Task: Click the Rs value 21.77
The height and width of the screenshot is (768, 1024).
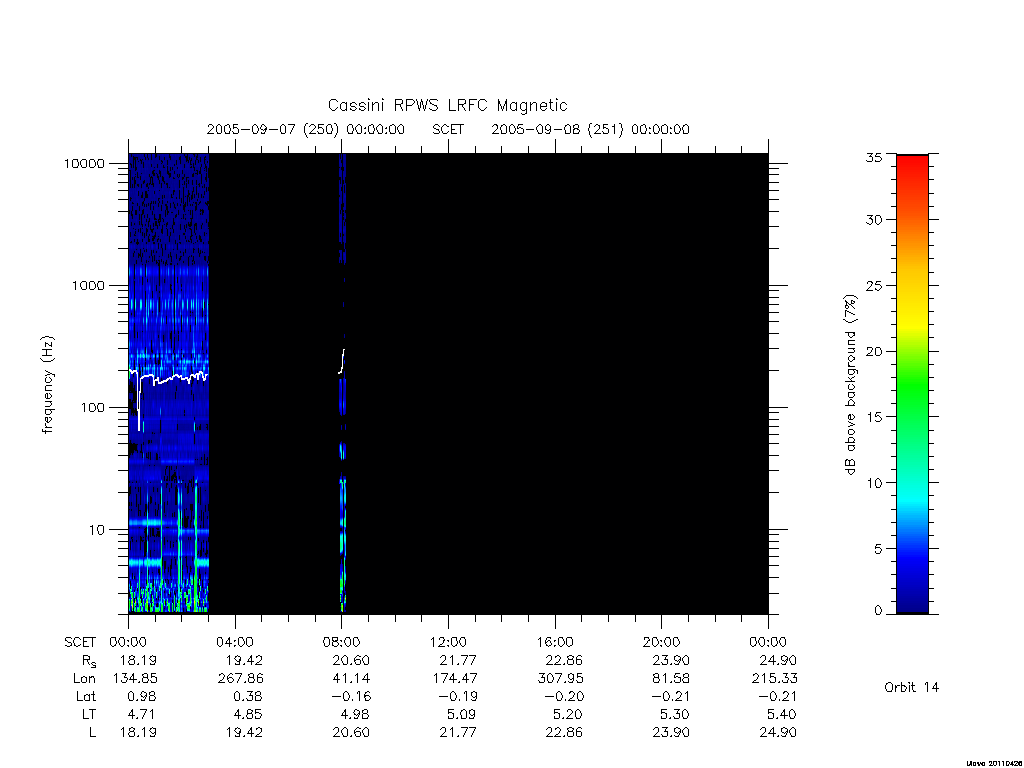Action: 458,660
